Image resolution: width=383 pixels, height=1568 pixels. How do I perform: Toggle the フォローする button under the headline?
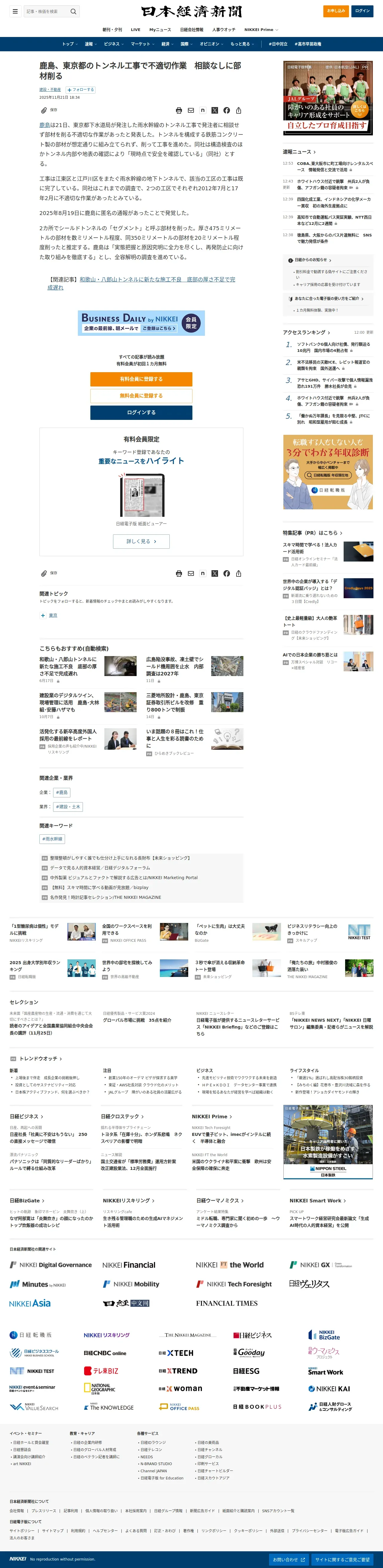click(80, 89)
